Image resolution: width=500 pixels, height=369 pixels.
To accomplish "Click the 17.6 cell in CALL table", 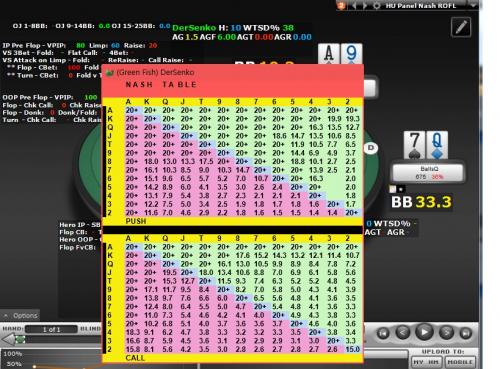I will tap(242, 256).
